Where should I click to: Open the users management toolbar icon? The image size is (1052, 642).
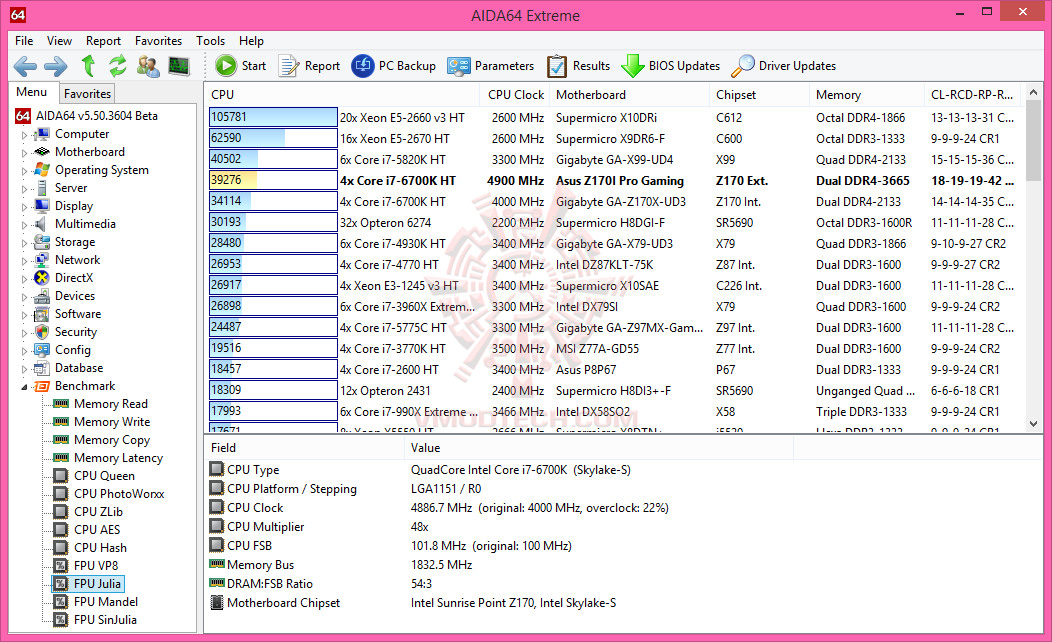[148, 66]
